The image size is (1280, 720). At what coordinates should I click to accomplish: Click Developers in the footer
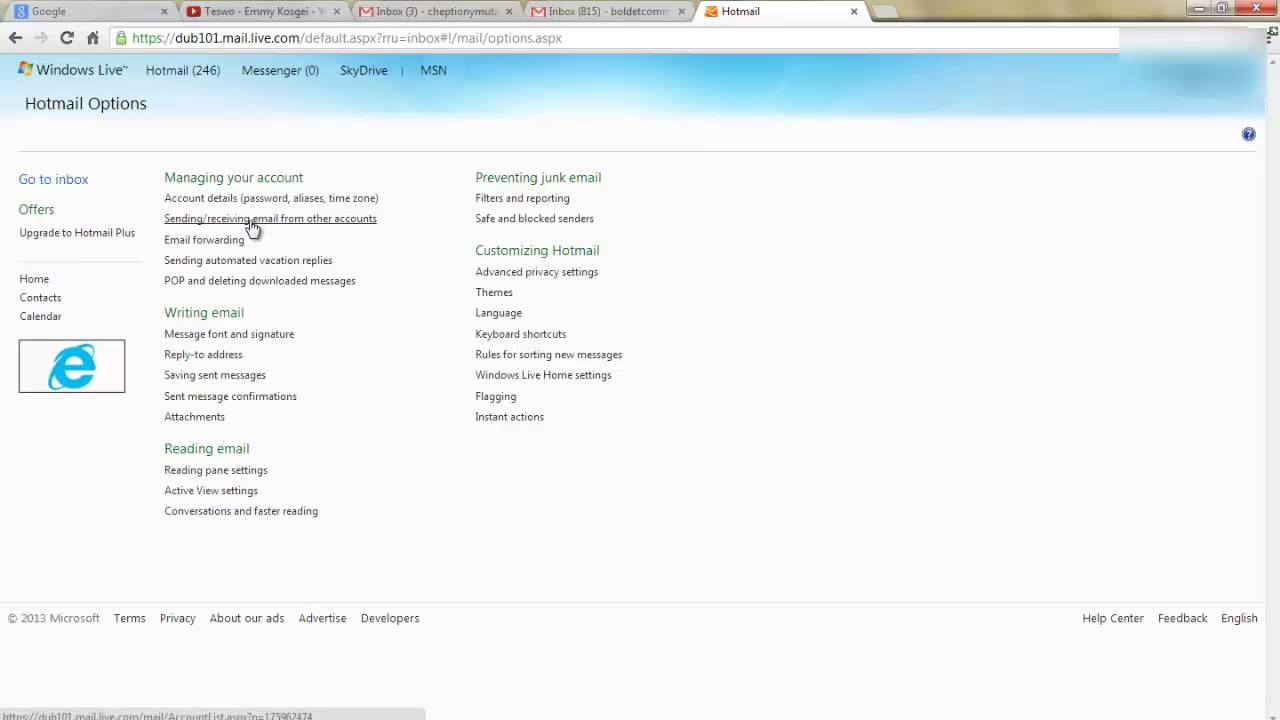point(390,618)
